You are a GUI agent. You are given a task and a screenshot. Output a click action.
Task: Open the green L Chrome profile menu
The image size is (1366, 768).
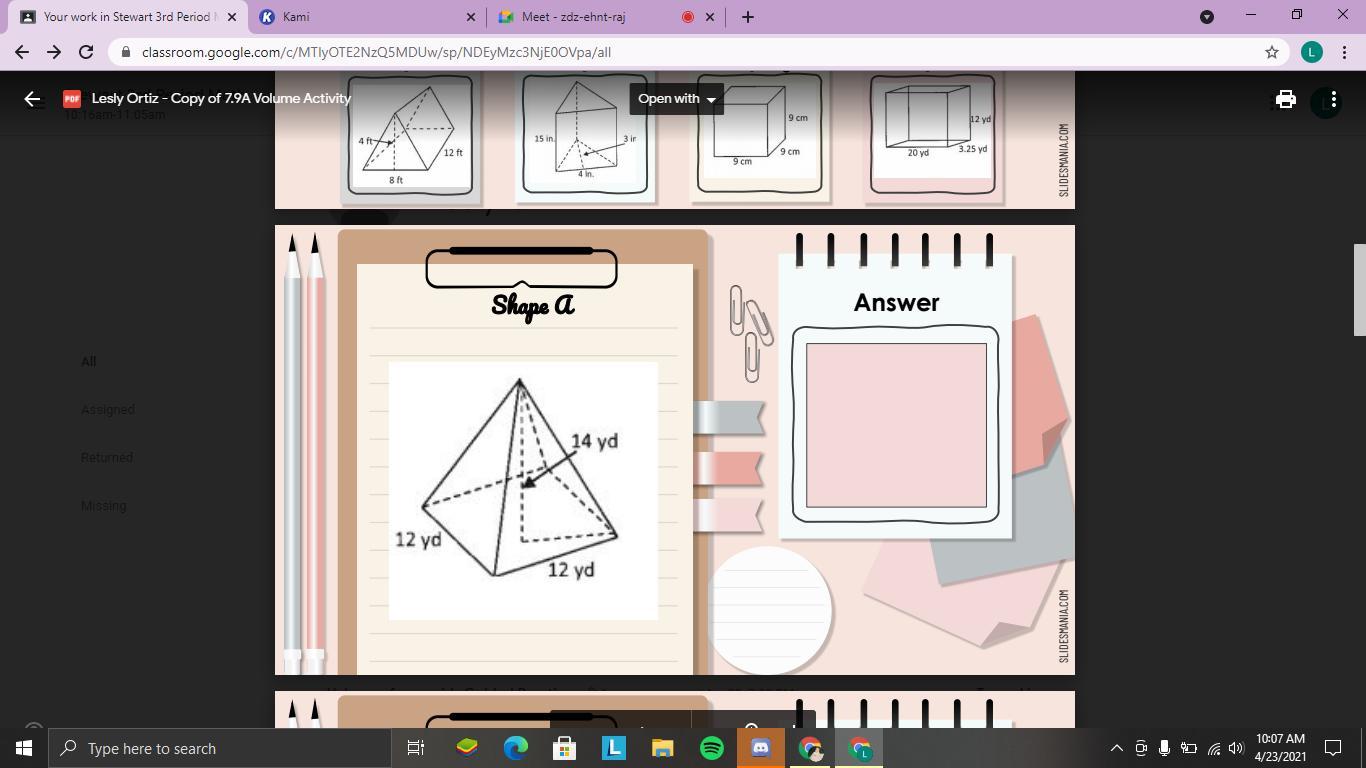(1312, 52)
